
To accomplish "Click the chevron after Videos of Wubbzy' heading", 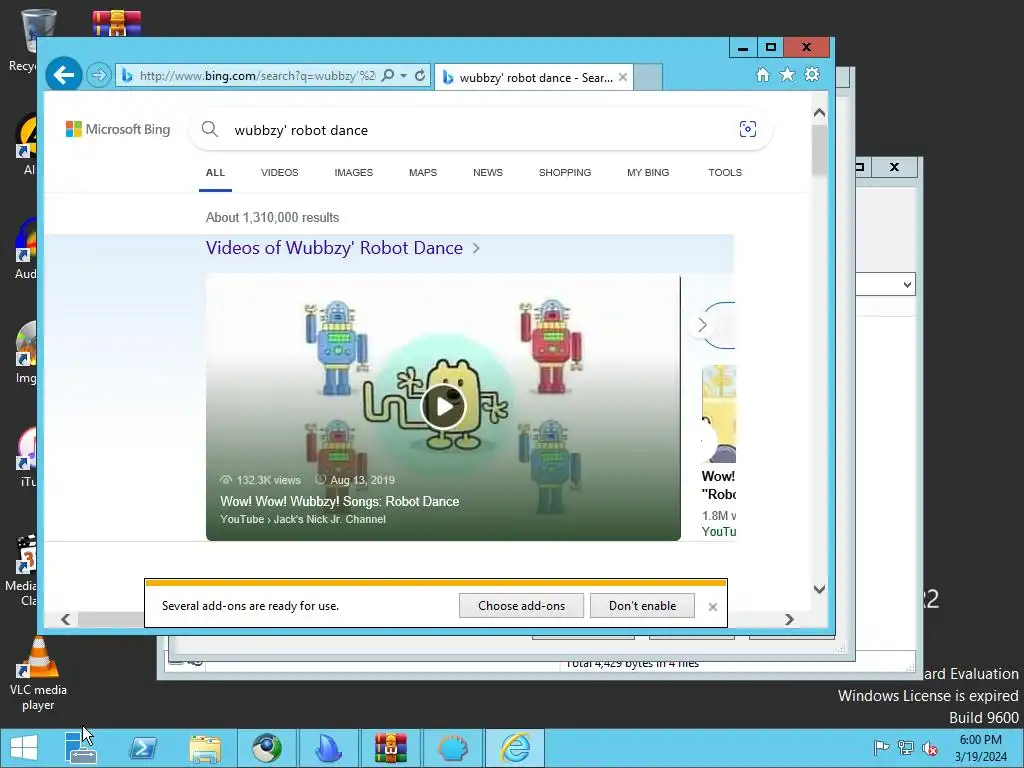I will 476,248.
